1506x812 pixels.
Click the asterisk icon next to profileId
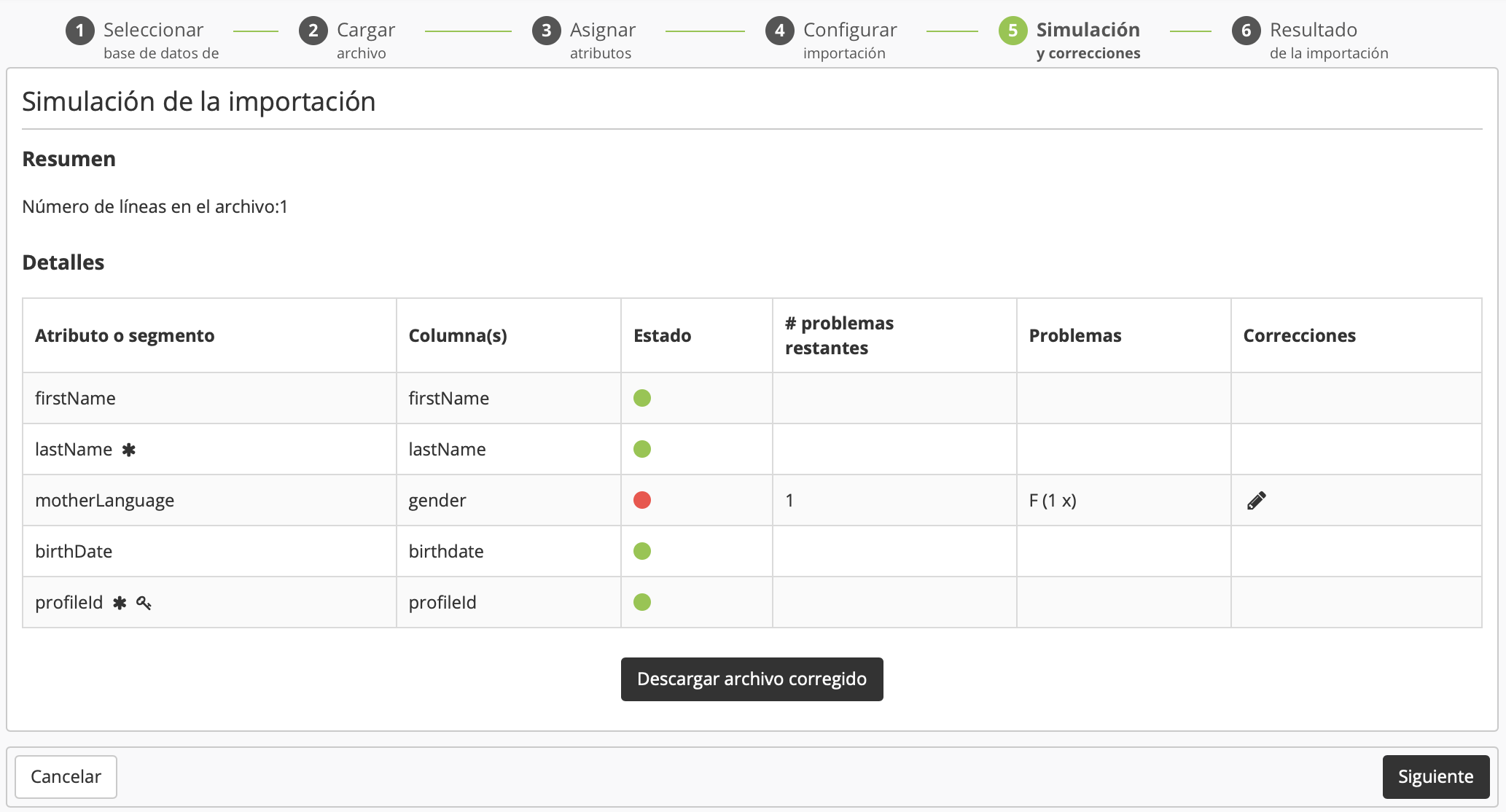pyautogui.click(x=120, y=603)
